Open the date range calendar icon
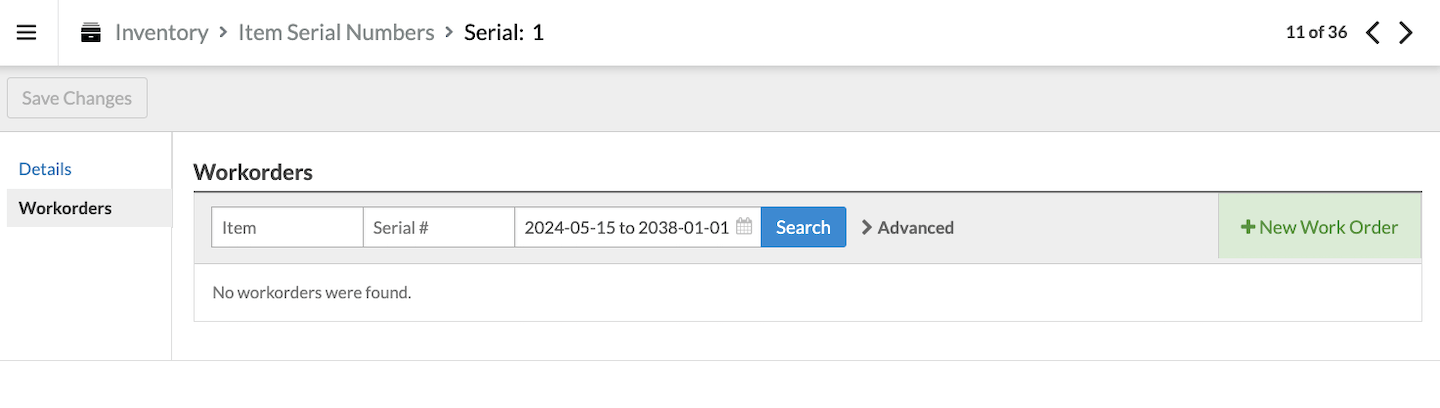 tap(744, 227)
